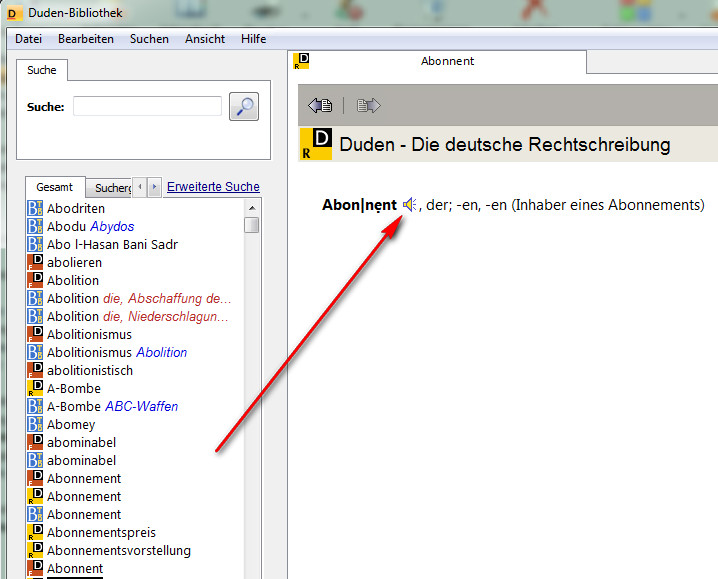The width and height of the screenshot is (718, 579).
Task: Open the Erweiterte Suche link
Action: click(213, 187)
